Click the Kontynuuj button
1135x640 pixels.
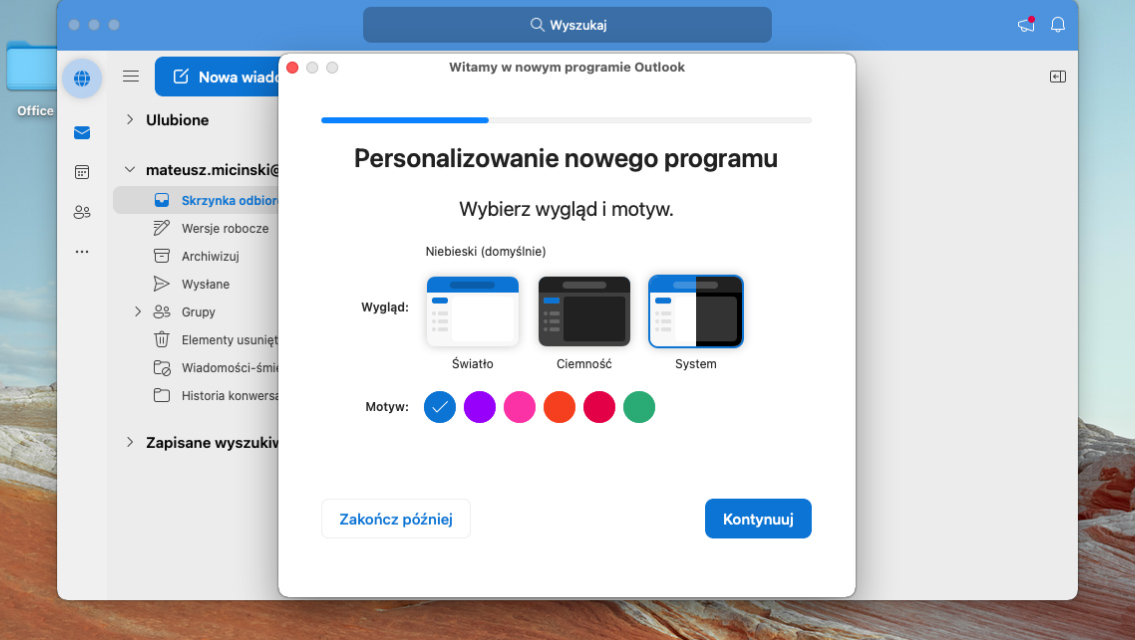[x=758, y=518]
